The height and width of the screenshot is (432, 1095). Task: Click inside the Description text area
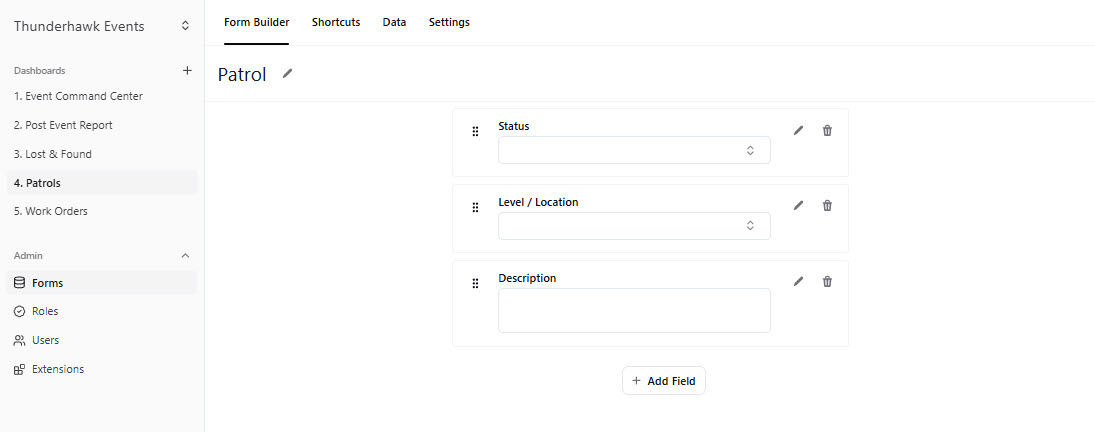click(x=634, y=310)
